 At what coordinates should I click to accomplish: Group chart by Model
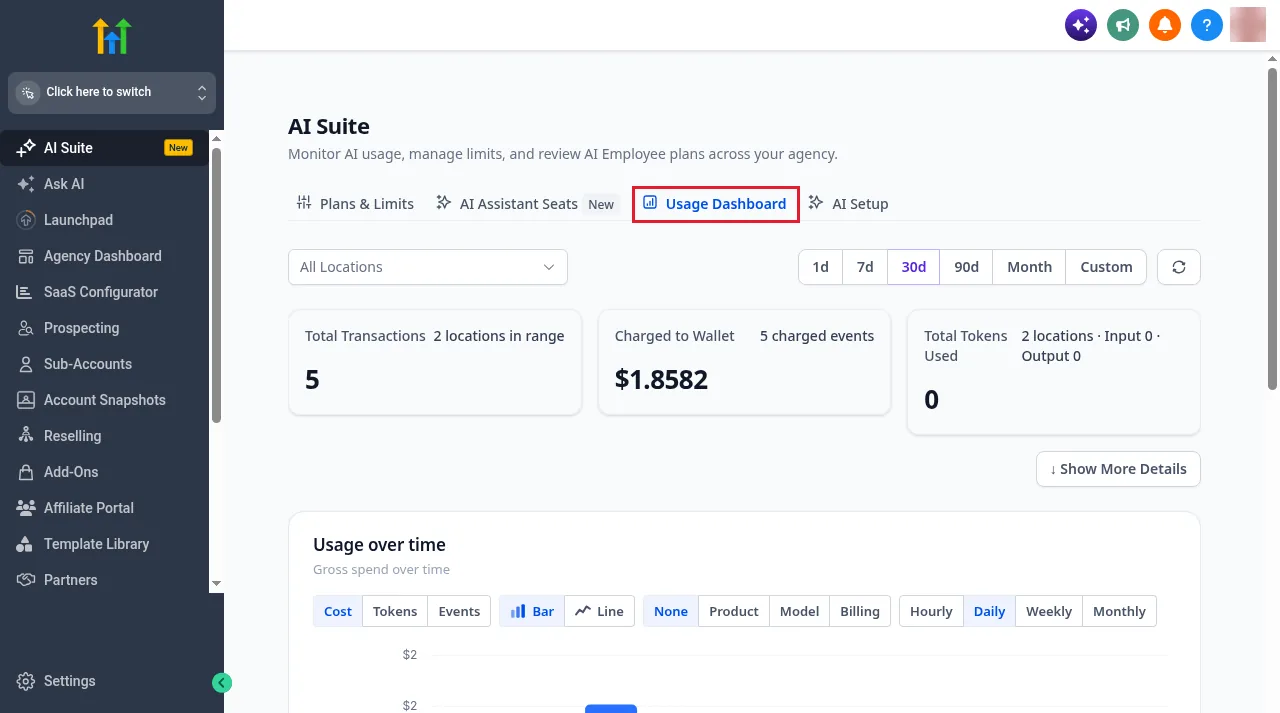click(799, 611)
